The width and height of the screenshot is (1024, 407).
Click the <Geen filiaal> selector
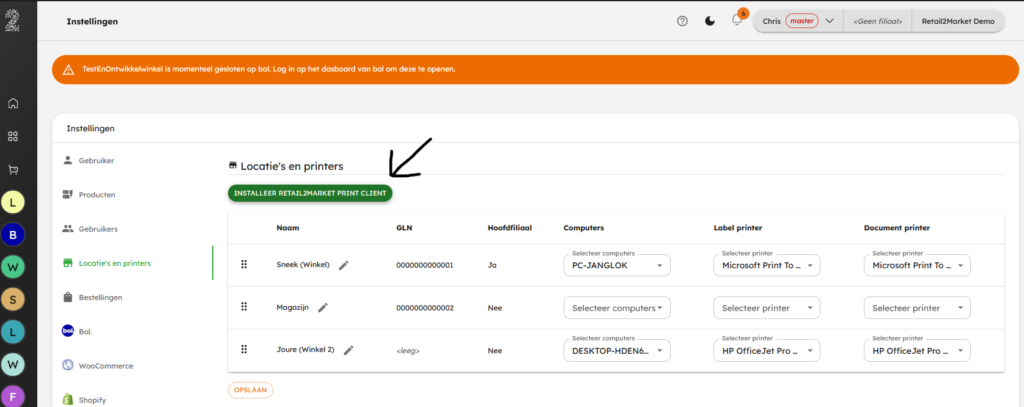point(878,21)
